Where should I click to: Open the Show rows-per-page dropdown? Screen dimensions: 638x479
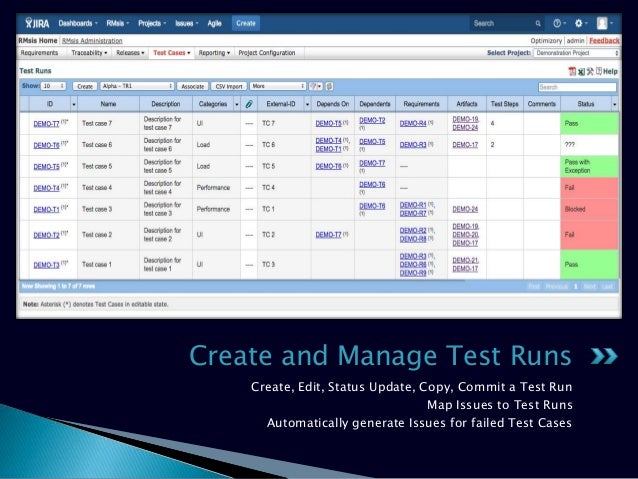click(53, 86)
